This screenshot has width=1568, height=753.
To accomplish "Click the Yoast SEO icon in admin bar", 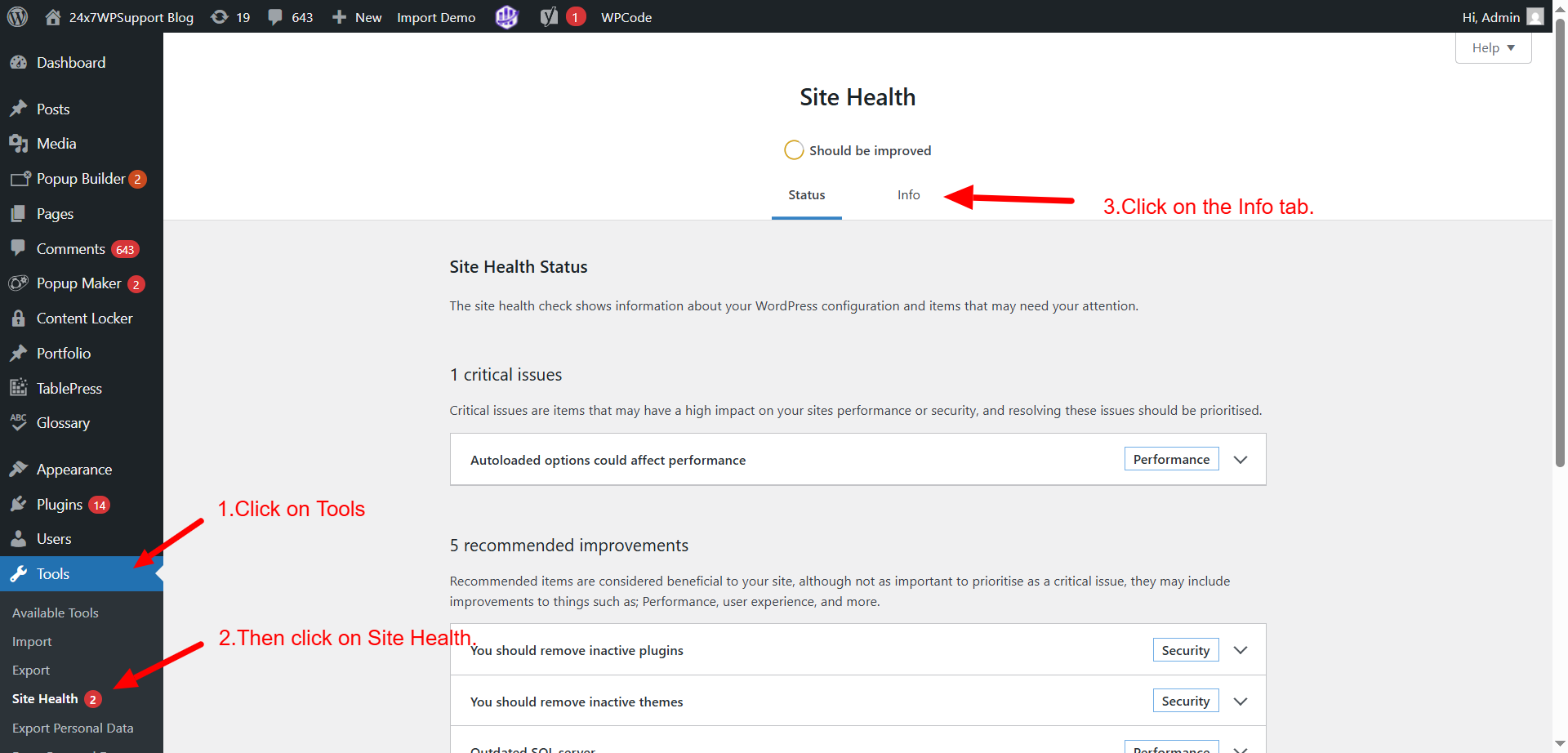I will 549,17.
